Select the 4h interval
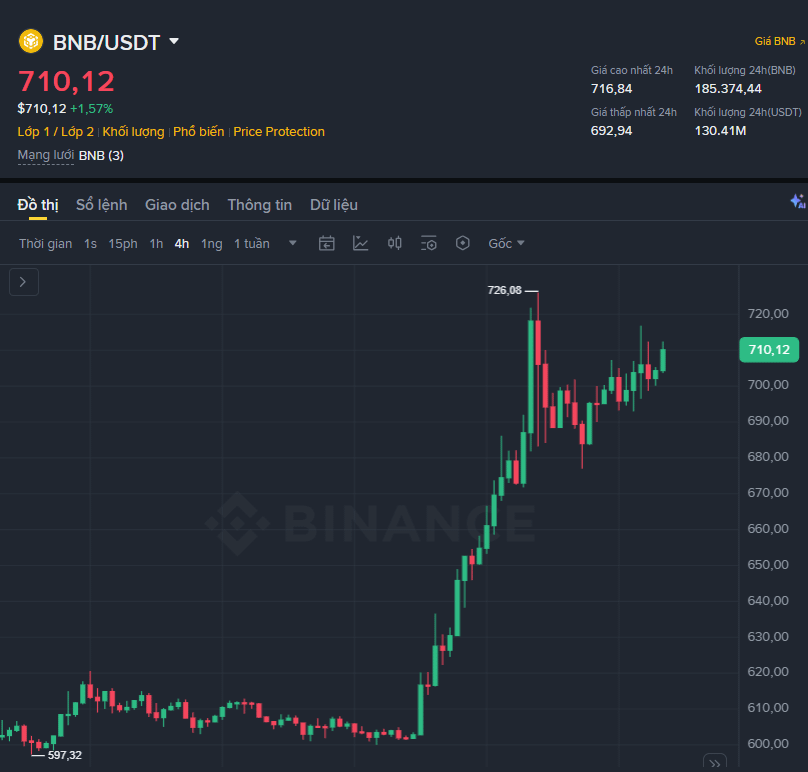The image size is (808, 772). tap(181, 244)
